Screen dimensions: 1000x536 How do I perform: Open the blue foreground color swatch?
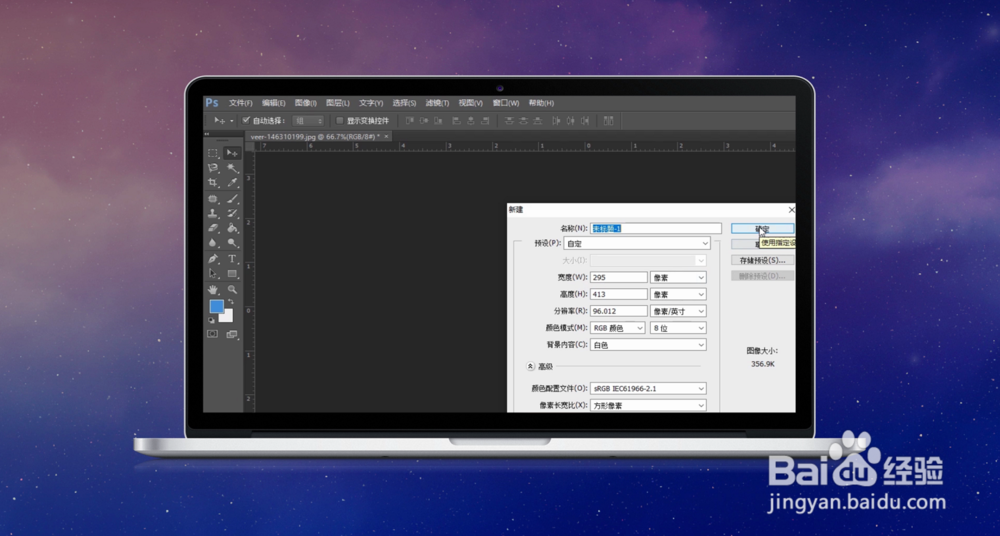(217, 306)
